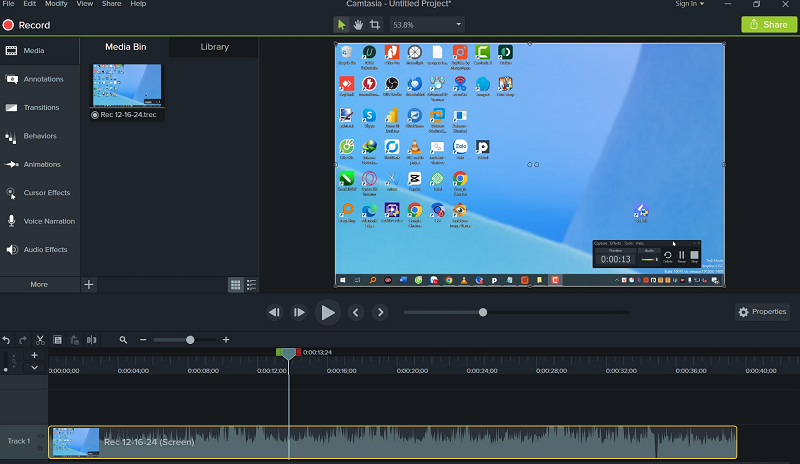Cut selection with the scissors icon

tap(40, 340)
